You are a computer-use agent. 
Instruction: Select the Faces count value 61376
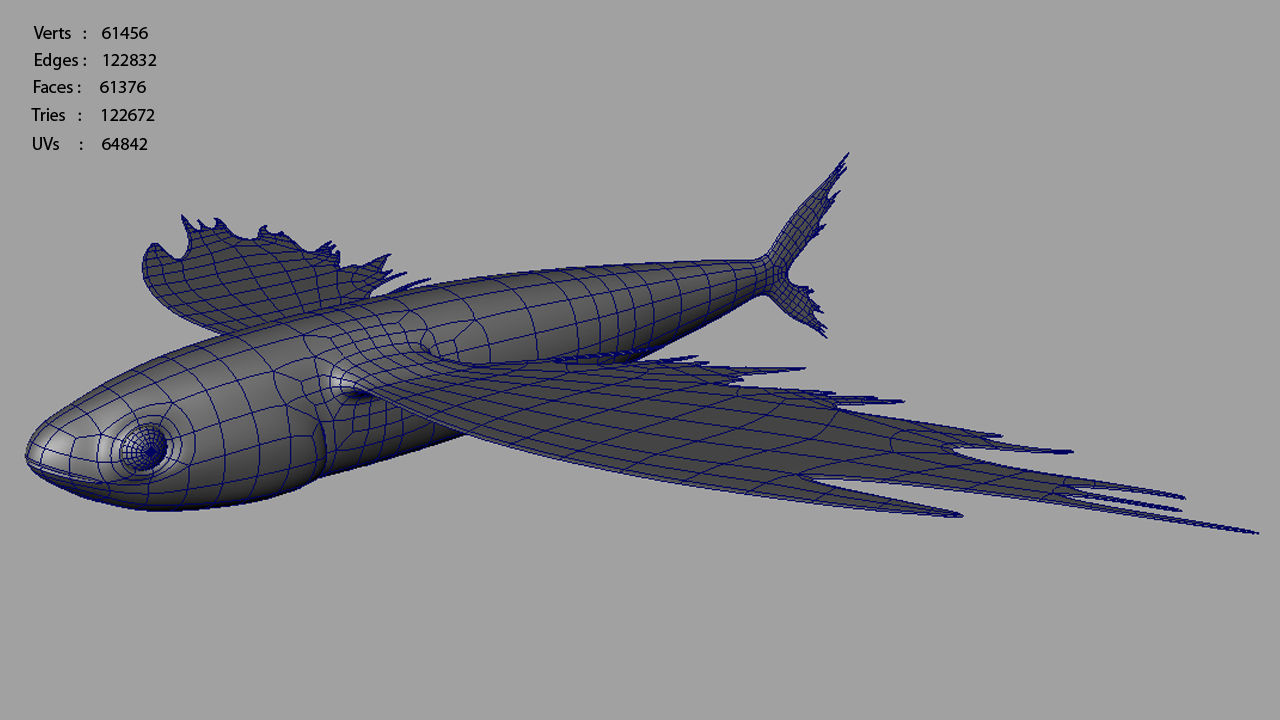[122, 87]
